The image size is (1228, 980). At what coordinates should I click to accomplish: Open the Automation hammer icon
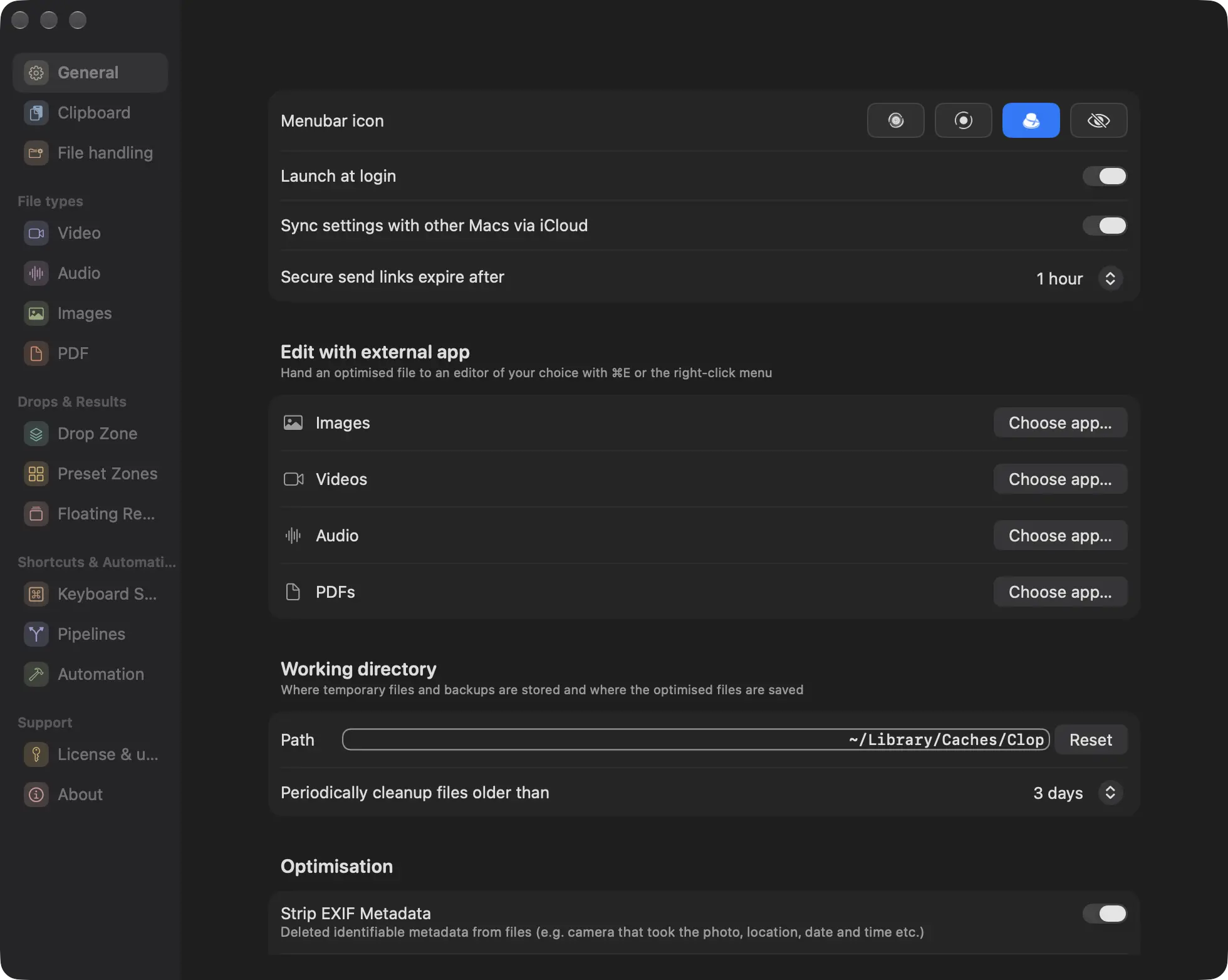(36, 674)
